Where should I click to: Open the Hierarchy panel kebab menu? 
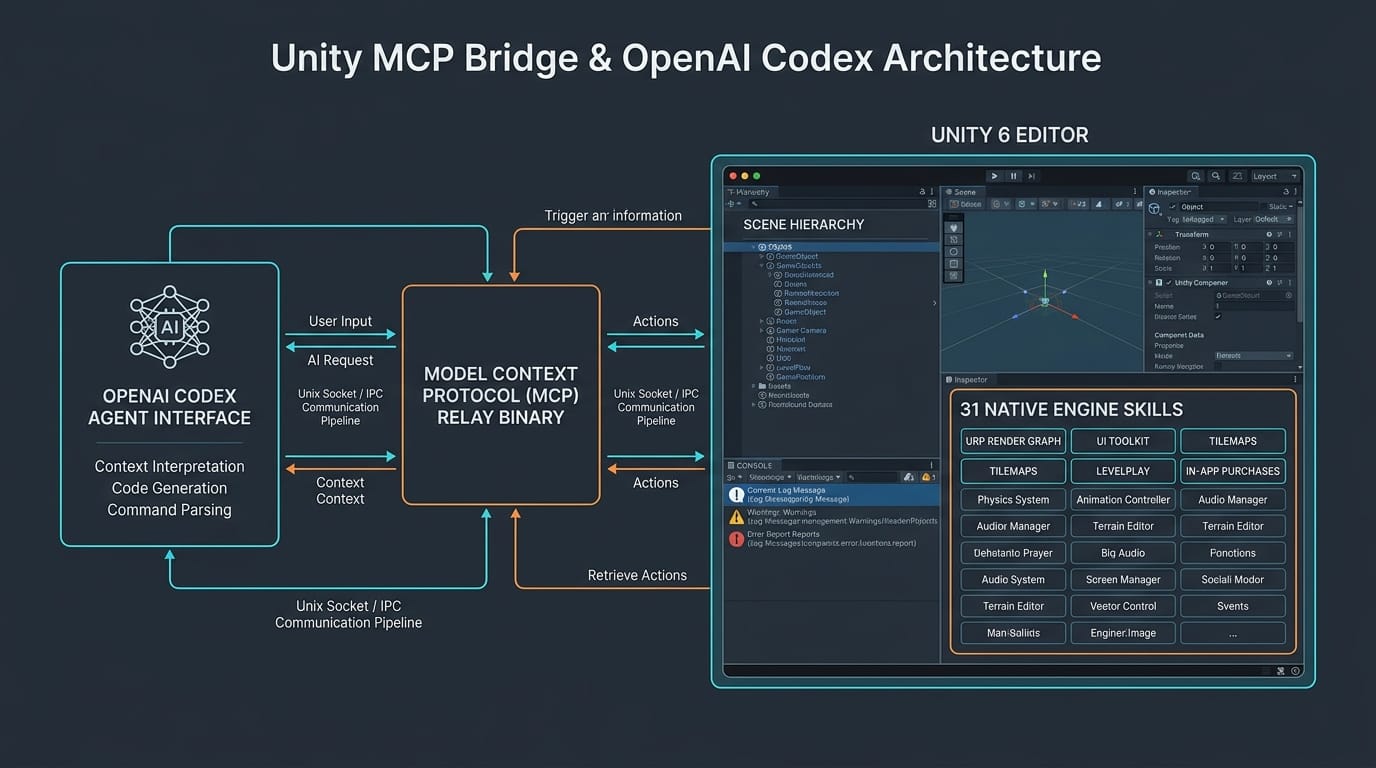[932, 192]
